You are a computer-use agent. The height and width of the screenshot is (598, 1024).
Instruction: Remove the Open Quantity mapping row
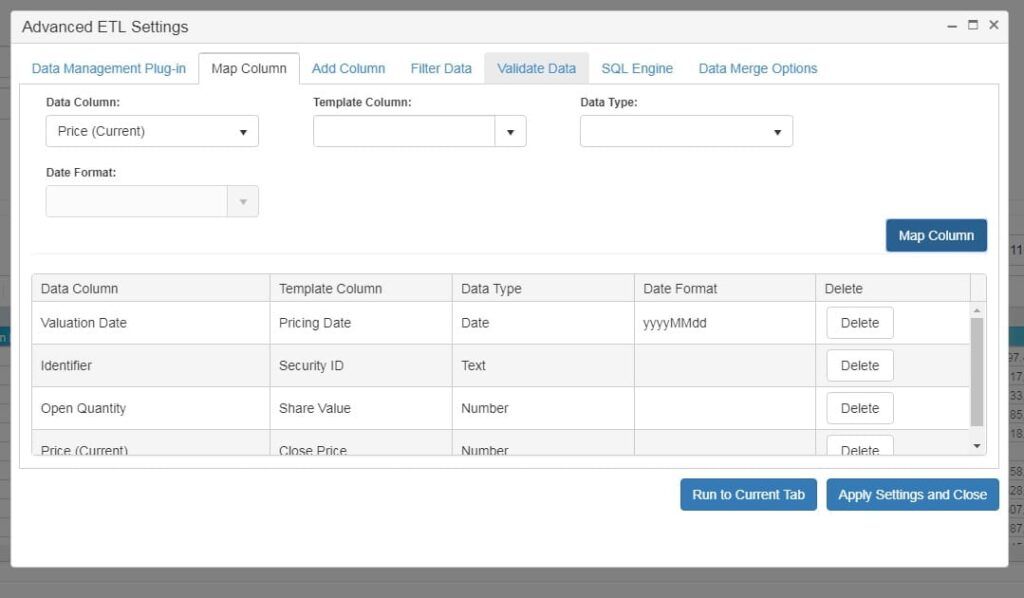click(x=859, y=408)
